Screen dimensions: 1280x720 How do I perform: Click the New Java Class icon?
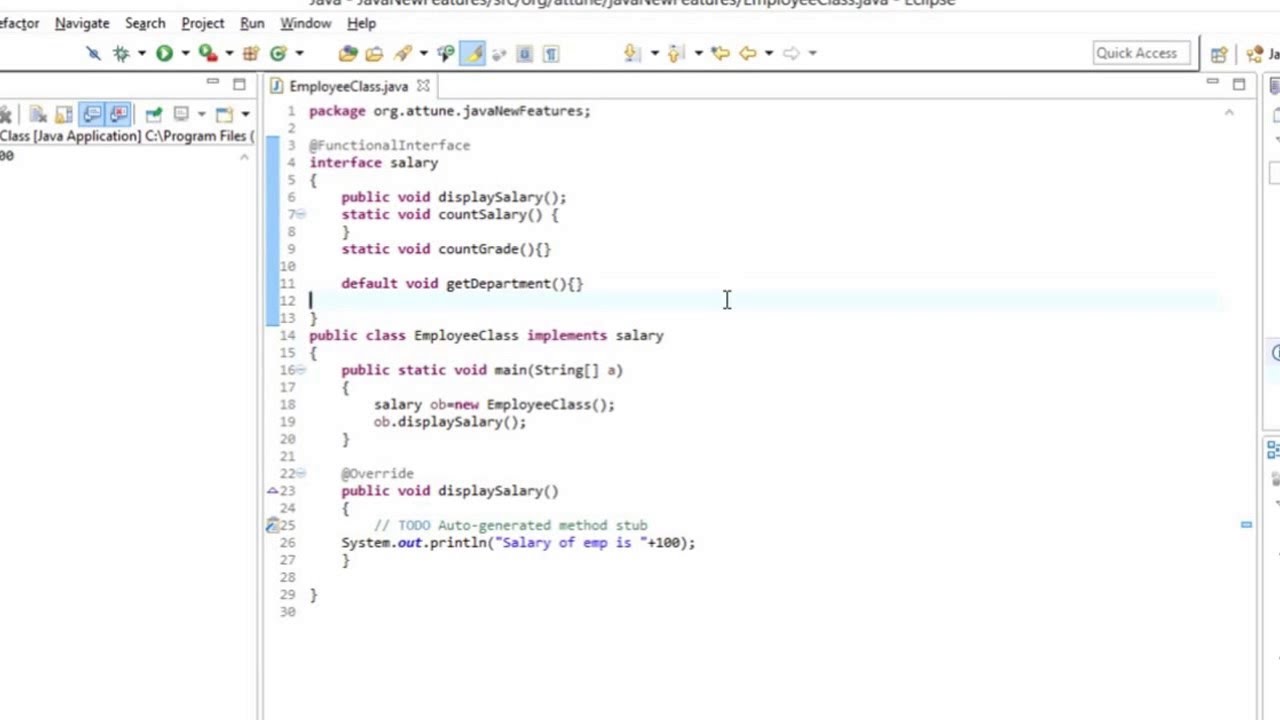point(278,53)
